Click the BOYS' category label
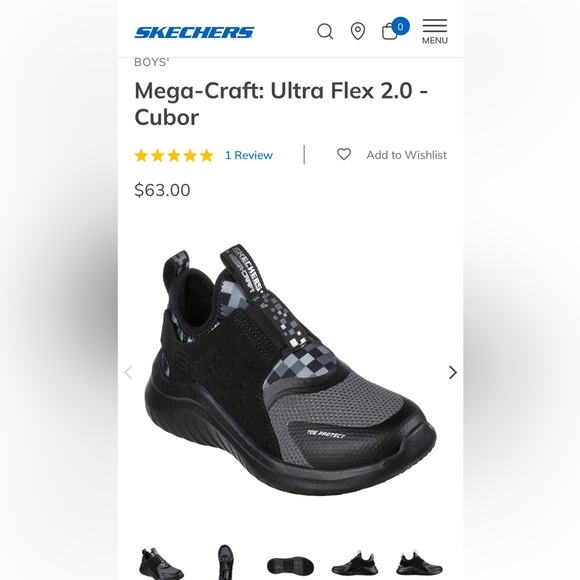580x580 pixels. (152, 62)
